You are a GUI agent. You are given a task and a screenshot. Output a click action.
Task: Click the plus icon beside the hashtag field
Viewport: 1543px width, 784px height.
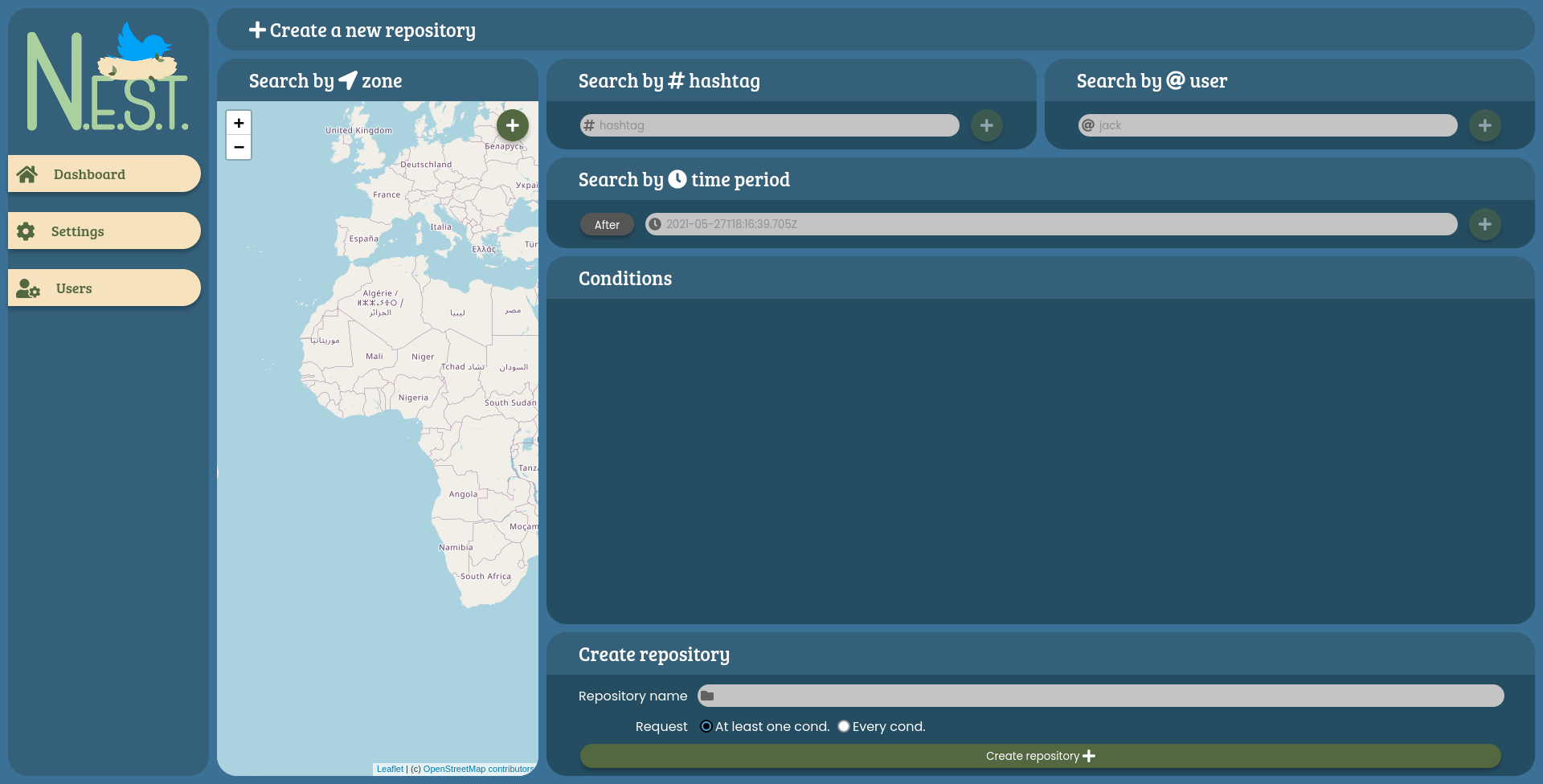point(987,125)
